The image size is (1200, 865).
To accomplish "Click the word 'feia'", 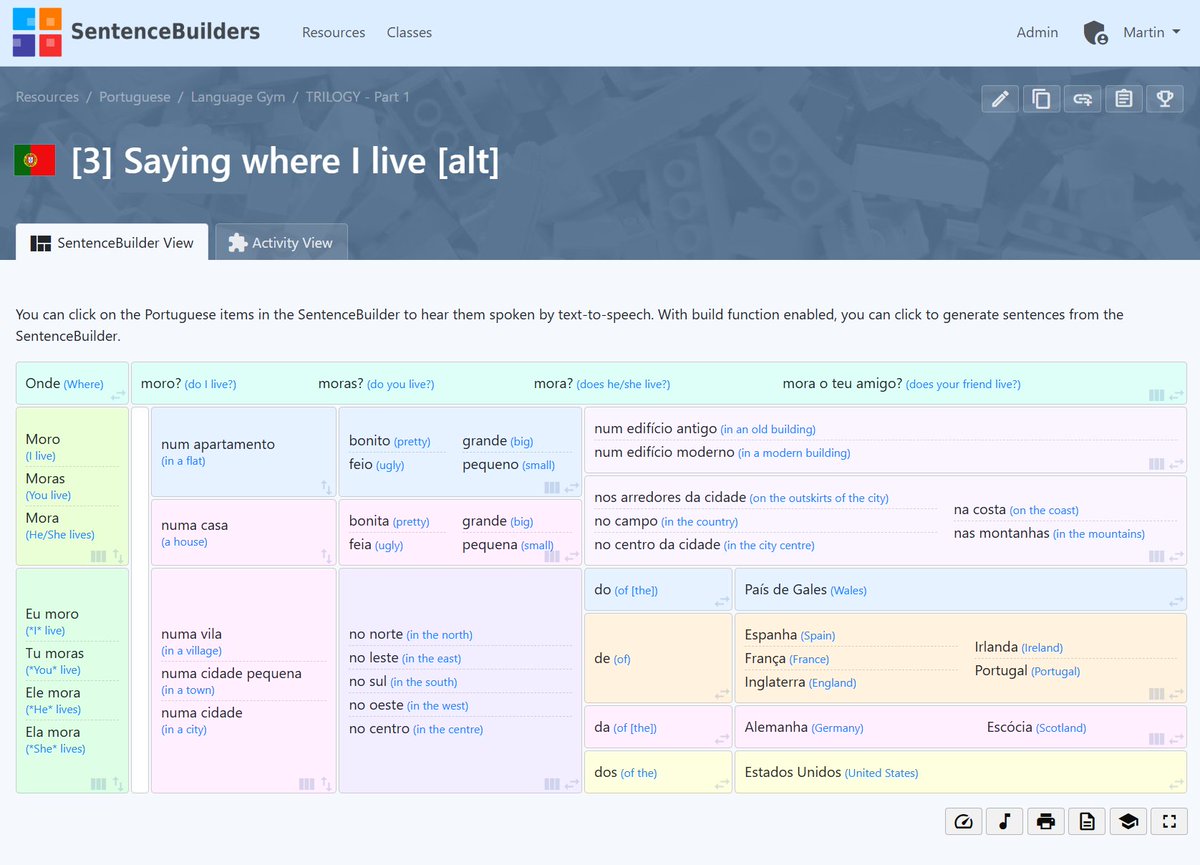I will [x=360, y=545].
